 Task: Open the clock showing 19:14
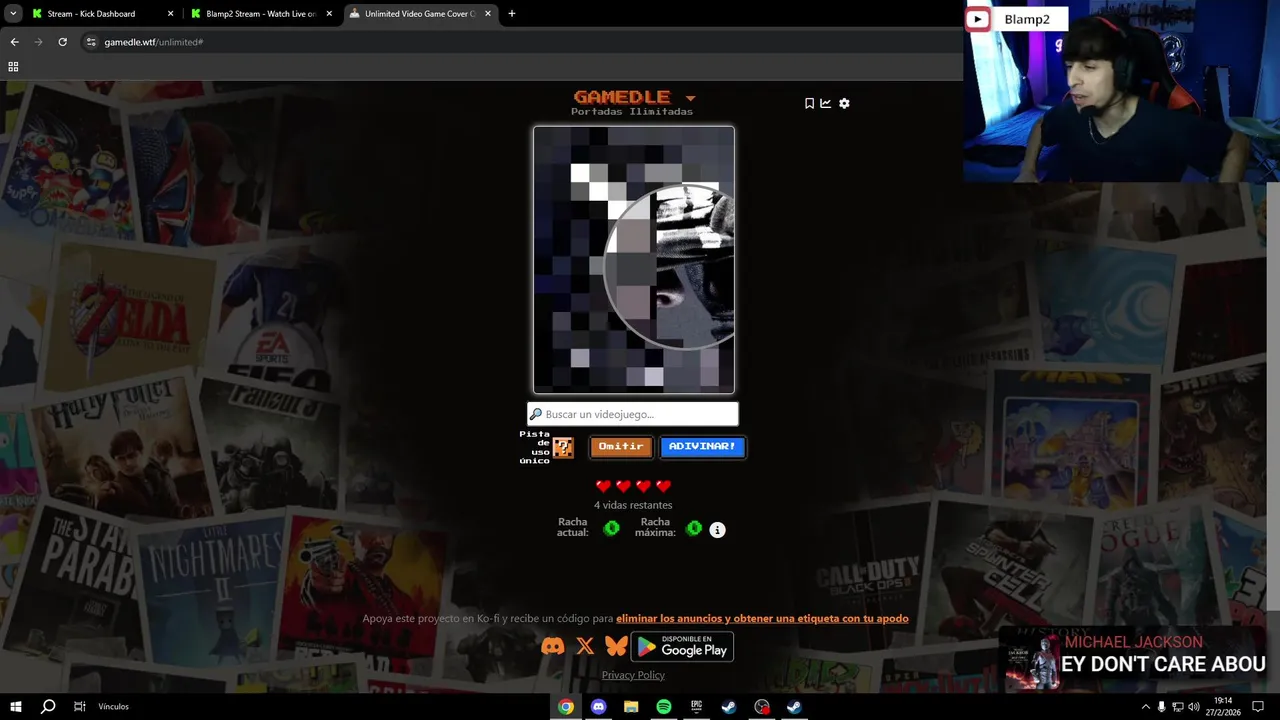point(1223,707)
